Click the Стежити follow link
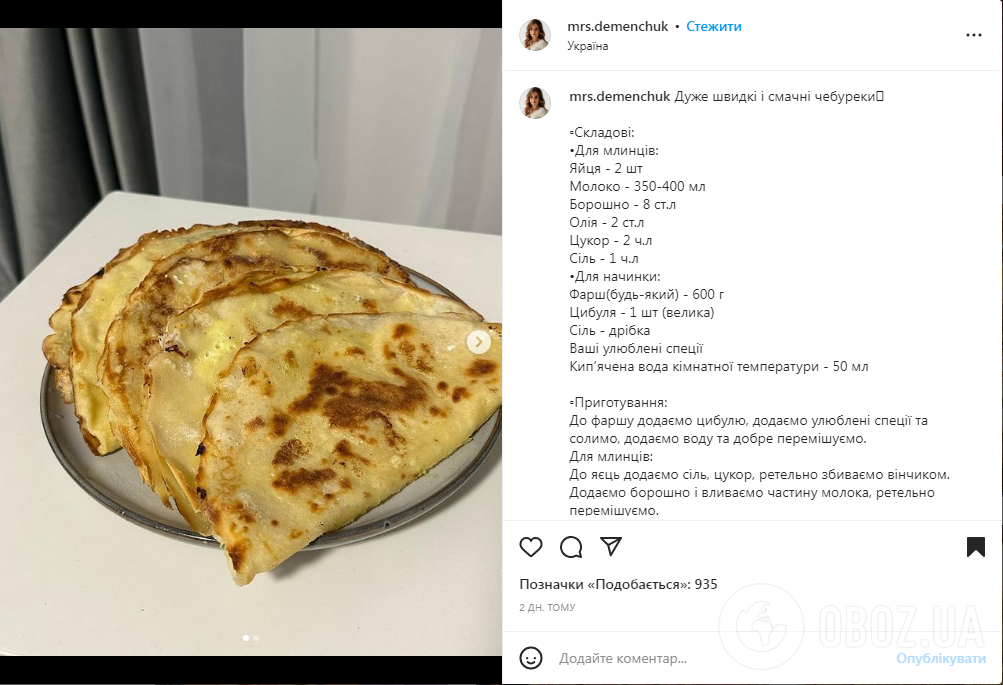The image size is (1003, 685). (714, 26)
